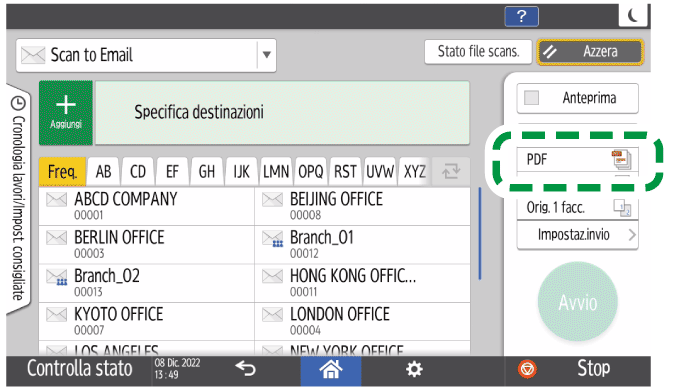Click Stato file scans. button
The width and height of the screenshot is (675, 388).
[x=478, y=52]
